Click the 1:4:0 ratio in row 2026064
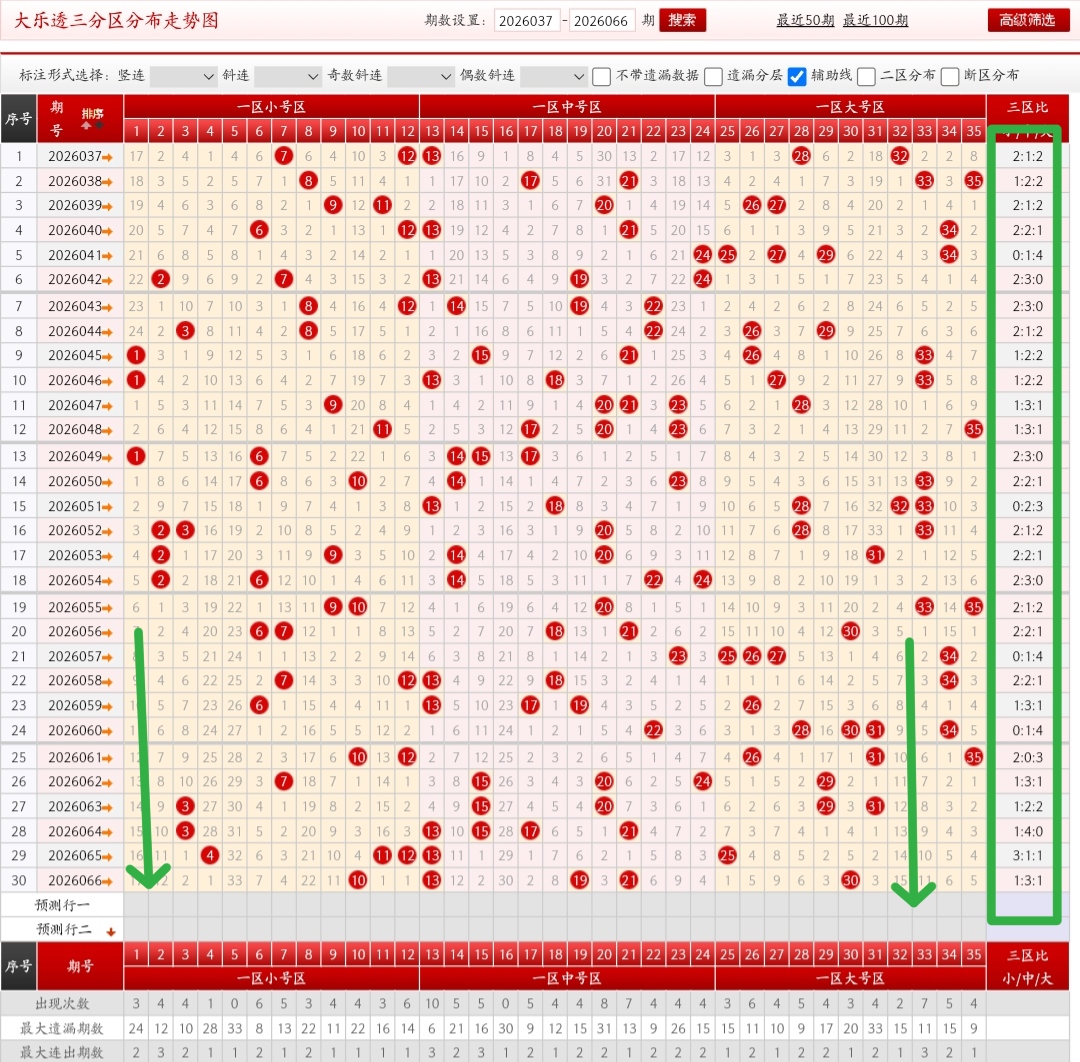Viewport: 1080px width, 1062px height. (x=1028, y=831)
